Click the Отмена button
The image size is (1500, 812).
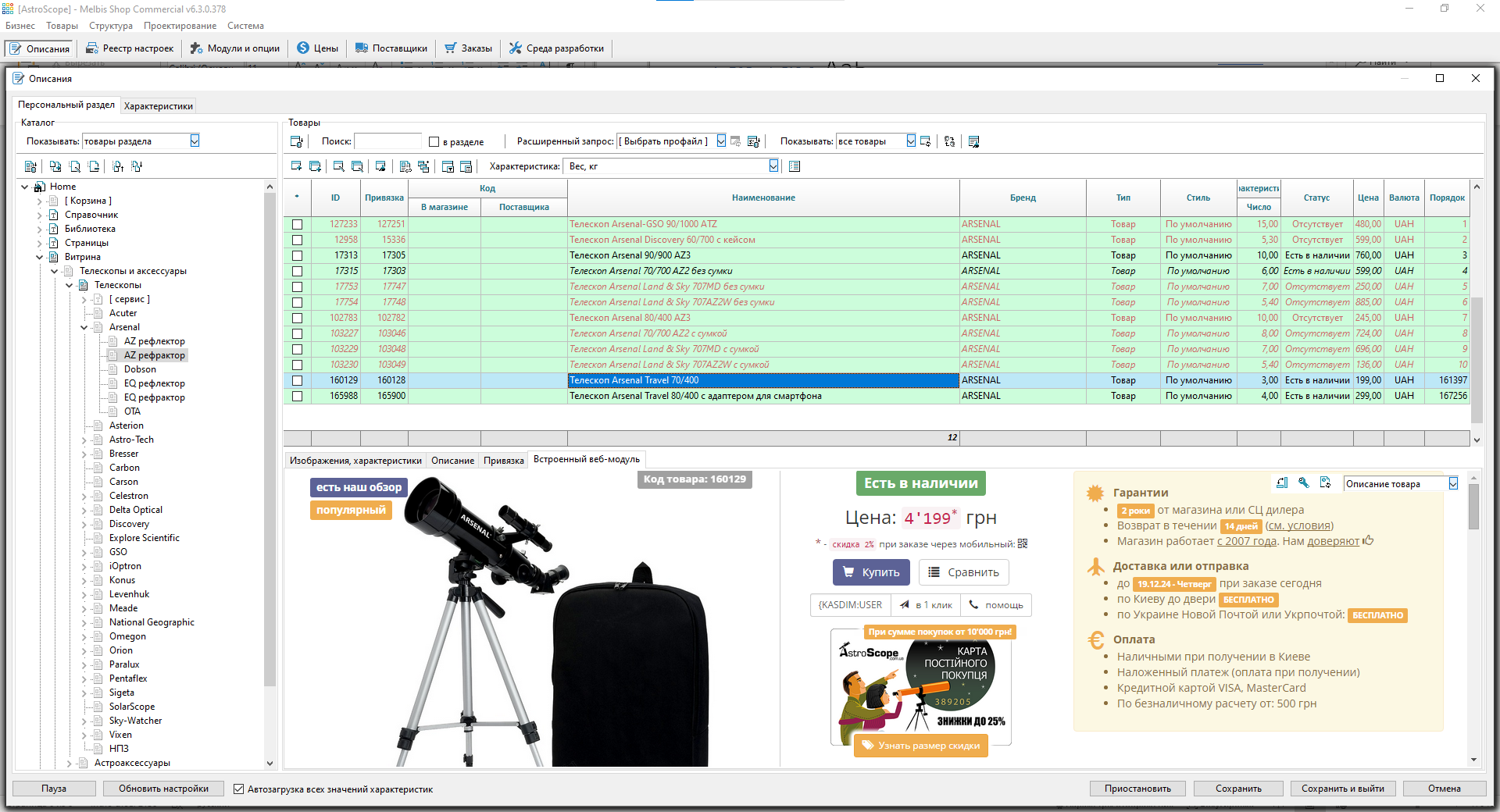click(1444, 789)
